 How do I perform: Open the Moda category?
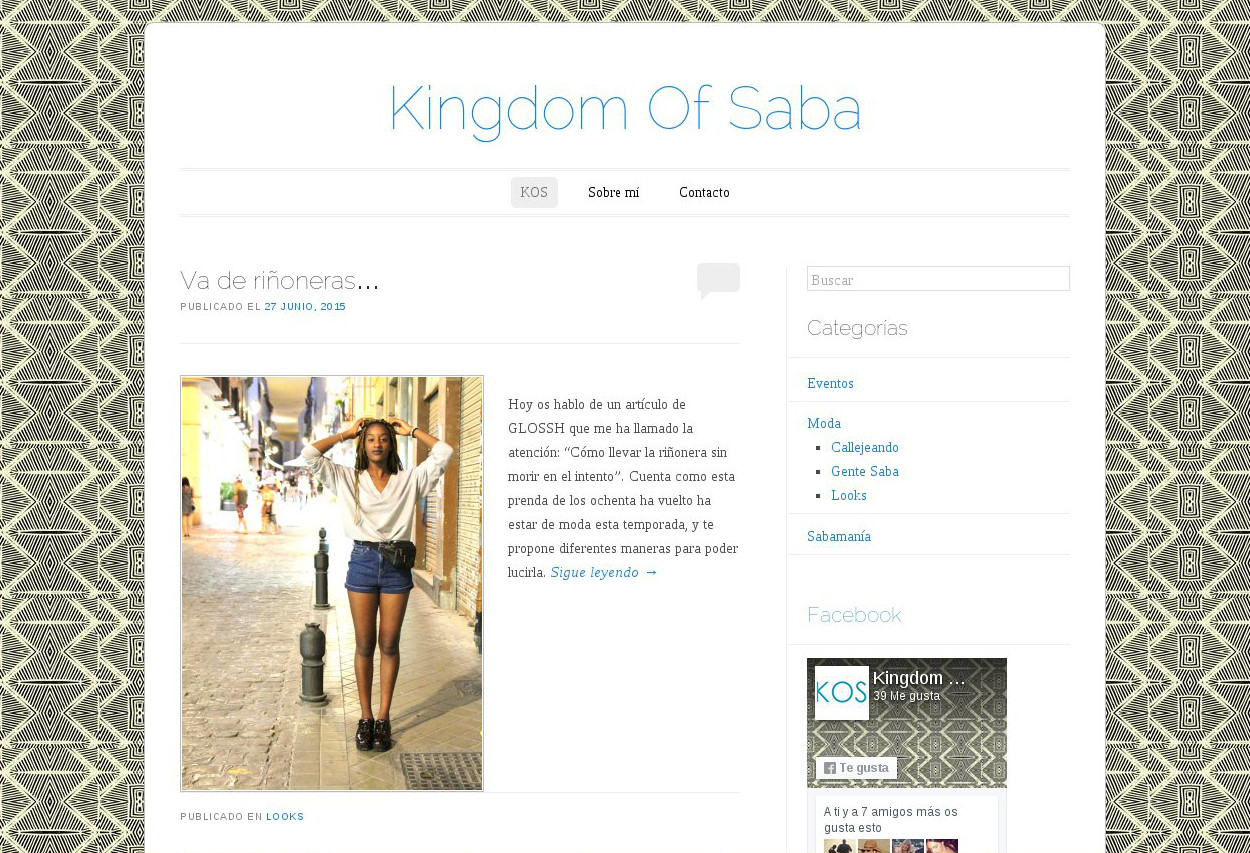point(824,424)
